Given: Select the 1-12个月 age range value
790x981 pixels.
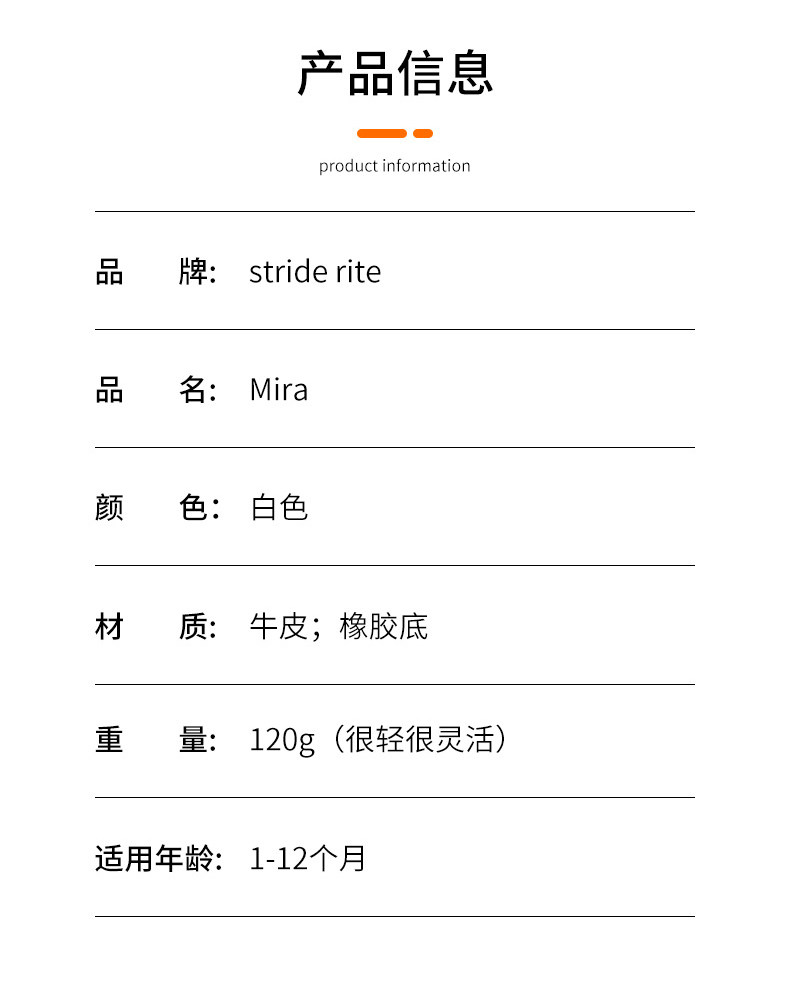Looking at the screenshot, I should tap(307, 858).
